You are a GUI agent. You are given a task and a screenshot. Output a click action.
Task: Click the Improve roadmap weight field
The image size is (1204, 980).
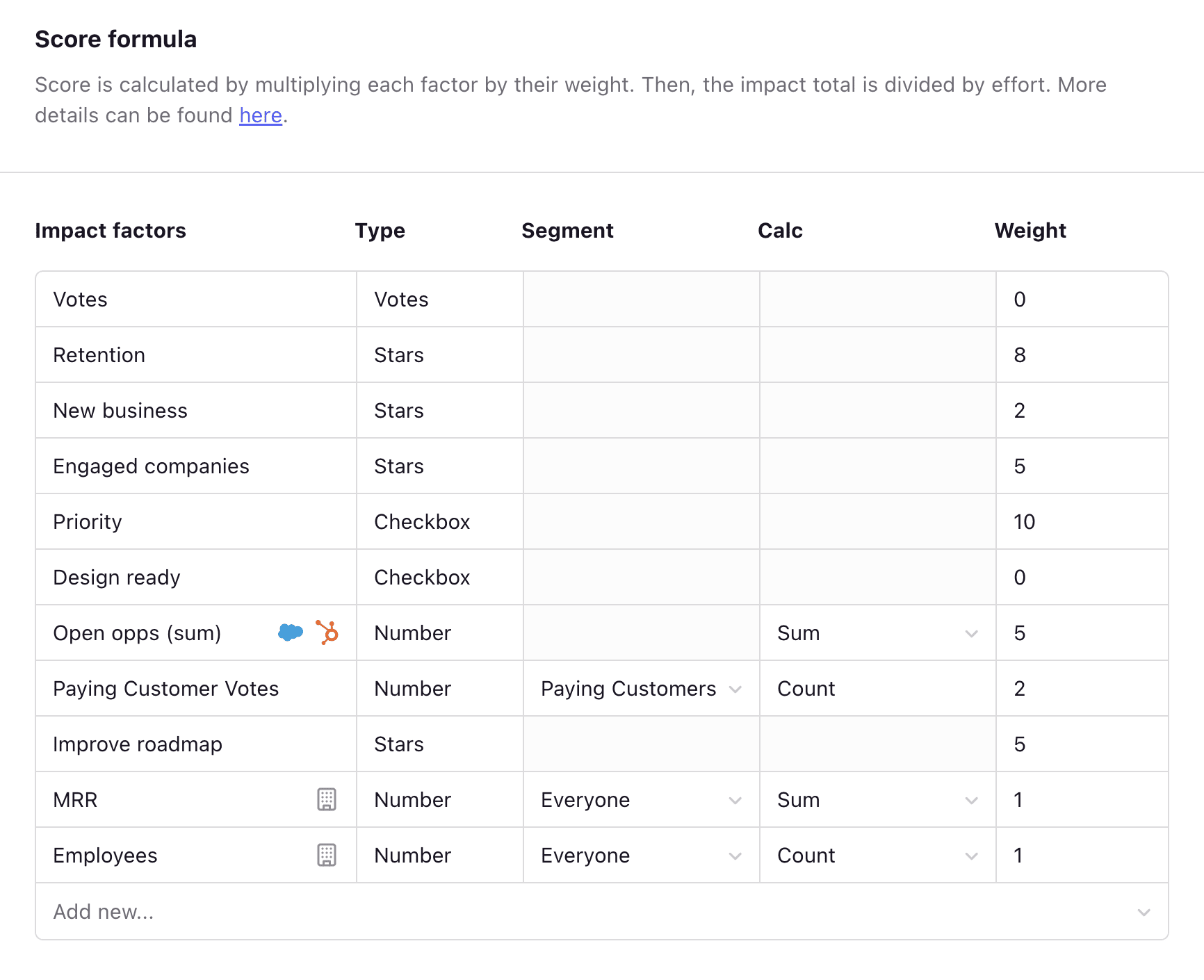pyautogui.click(x=1082, y=744)
